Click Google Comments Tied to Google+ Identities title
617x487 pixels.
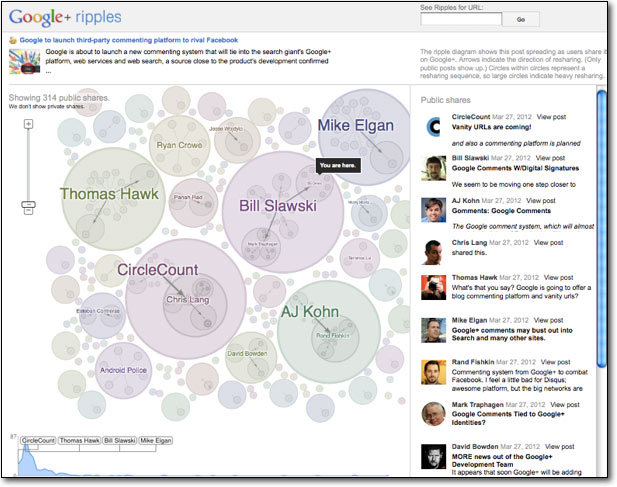pyautogui.click(x=508, y=418)
